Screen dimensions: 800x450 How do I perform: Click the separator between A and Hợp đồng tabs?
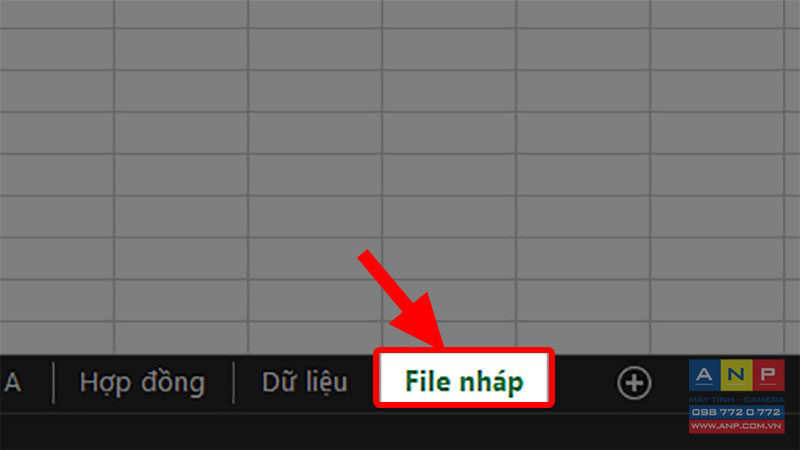(x=54, y=383)
